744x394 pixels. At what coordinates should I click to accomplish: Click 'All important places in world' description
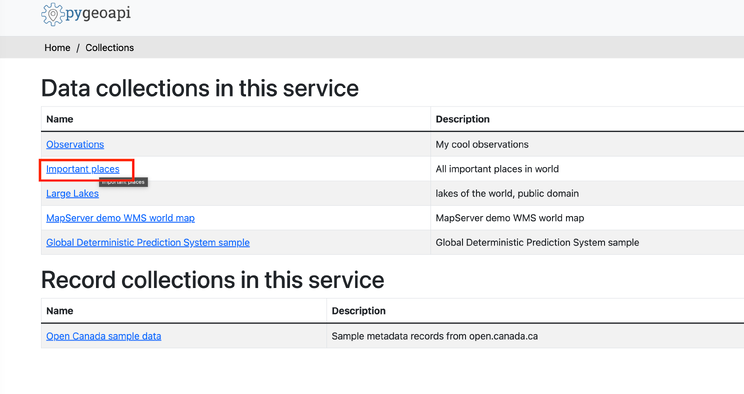pyautogui.click(x=497, y=169)
